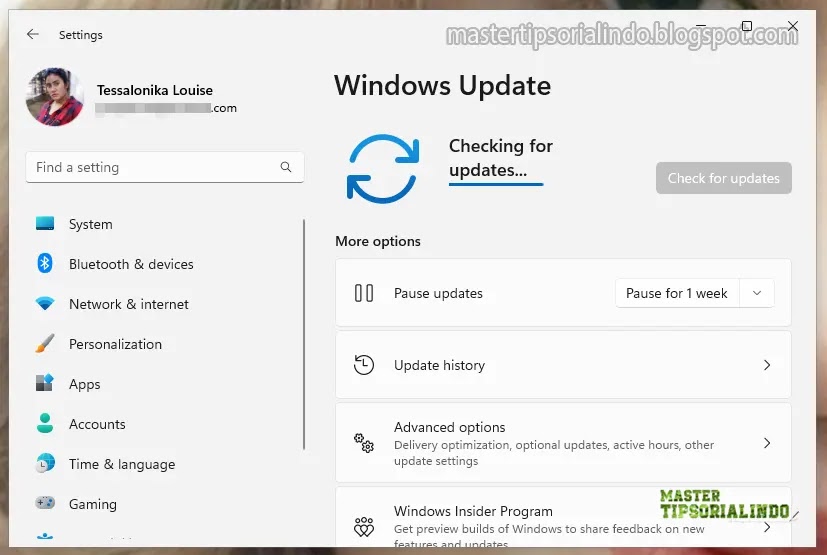The image size is (827, 555).
Task: Click the blue update sync arrows icon
Action: click(383, 169)
